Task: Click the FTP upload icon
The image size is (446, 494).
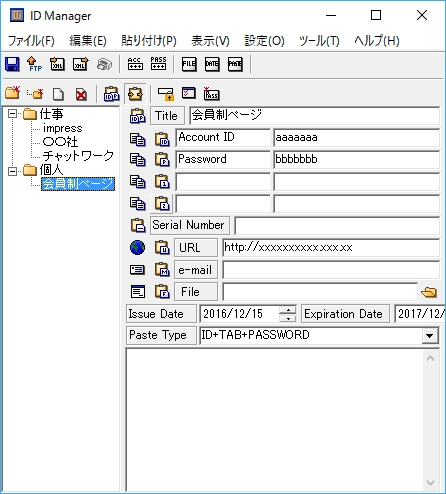Action: coord(34,64)
